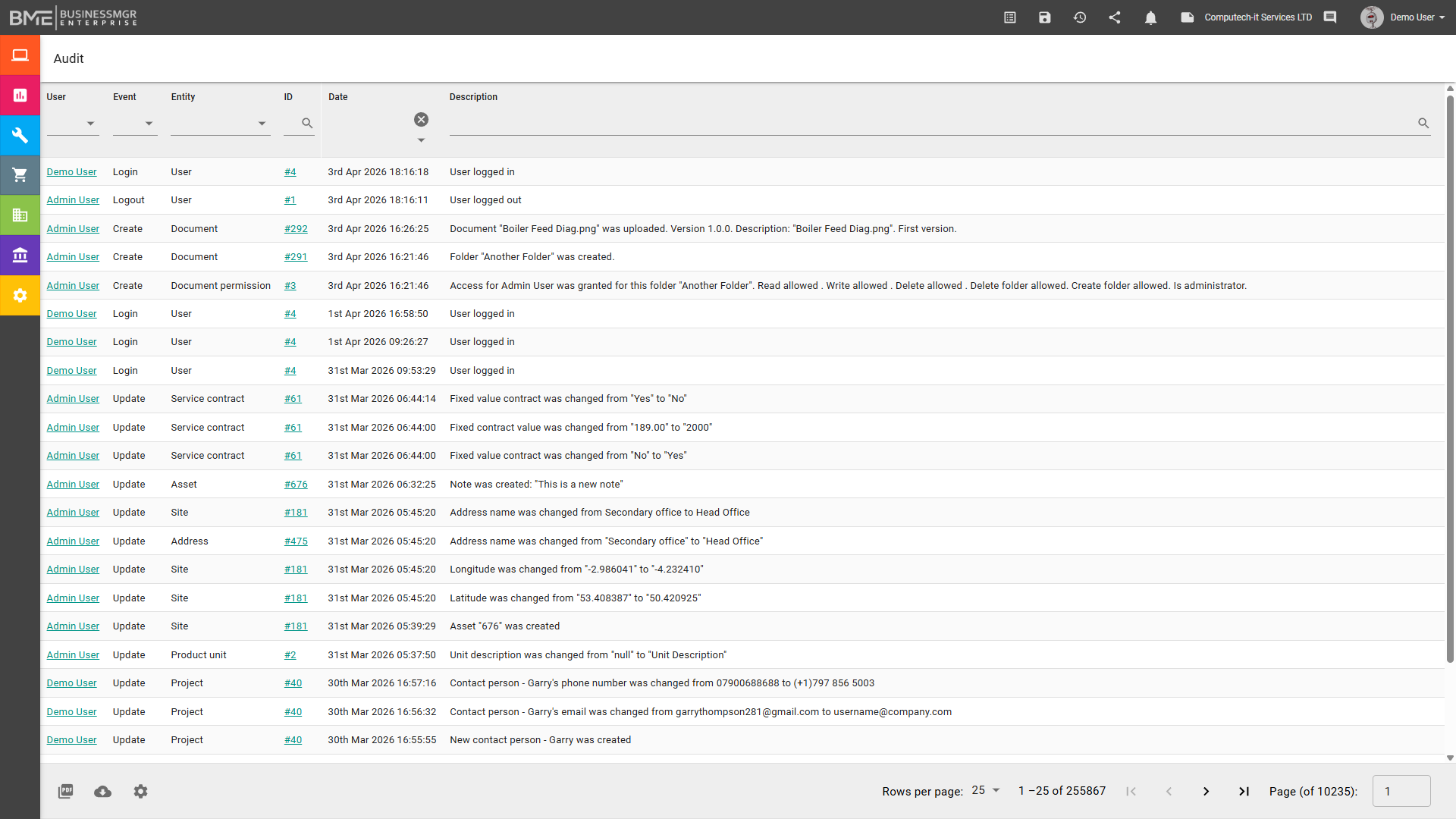Screen dimensions: 1456x819
Task: Open the Finance bank sidebar section
Action: pyautogui.click(x=20, y=255)
